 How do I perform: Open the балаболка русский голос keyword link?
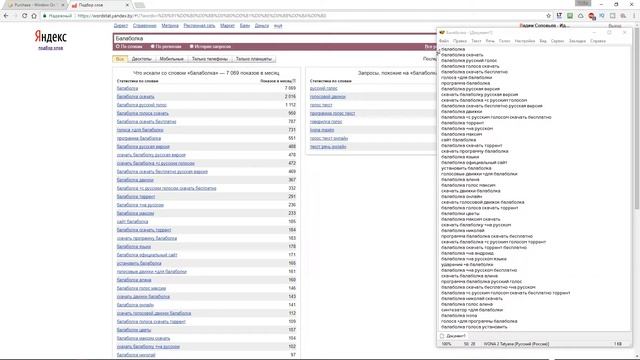[142, 105]
